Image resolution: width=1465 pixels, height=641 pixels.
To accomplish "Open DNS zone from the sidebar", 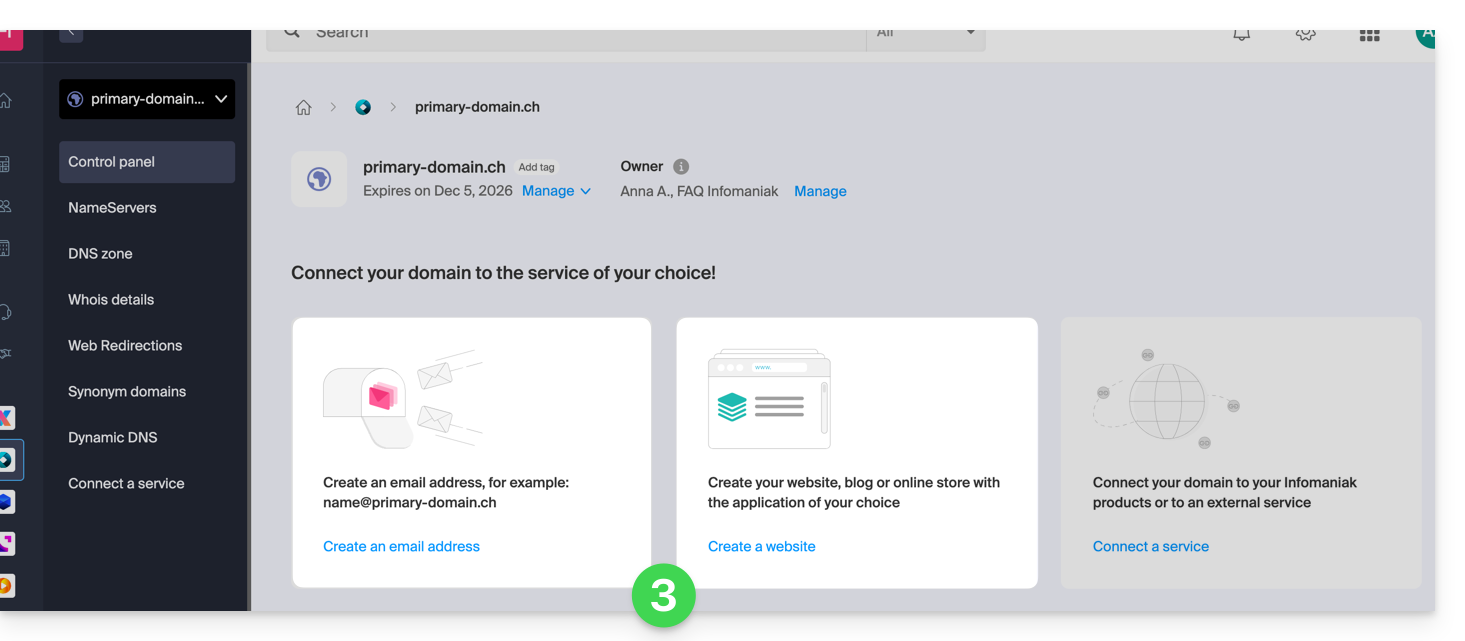I will click(100, 254).
